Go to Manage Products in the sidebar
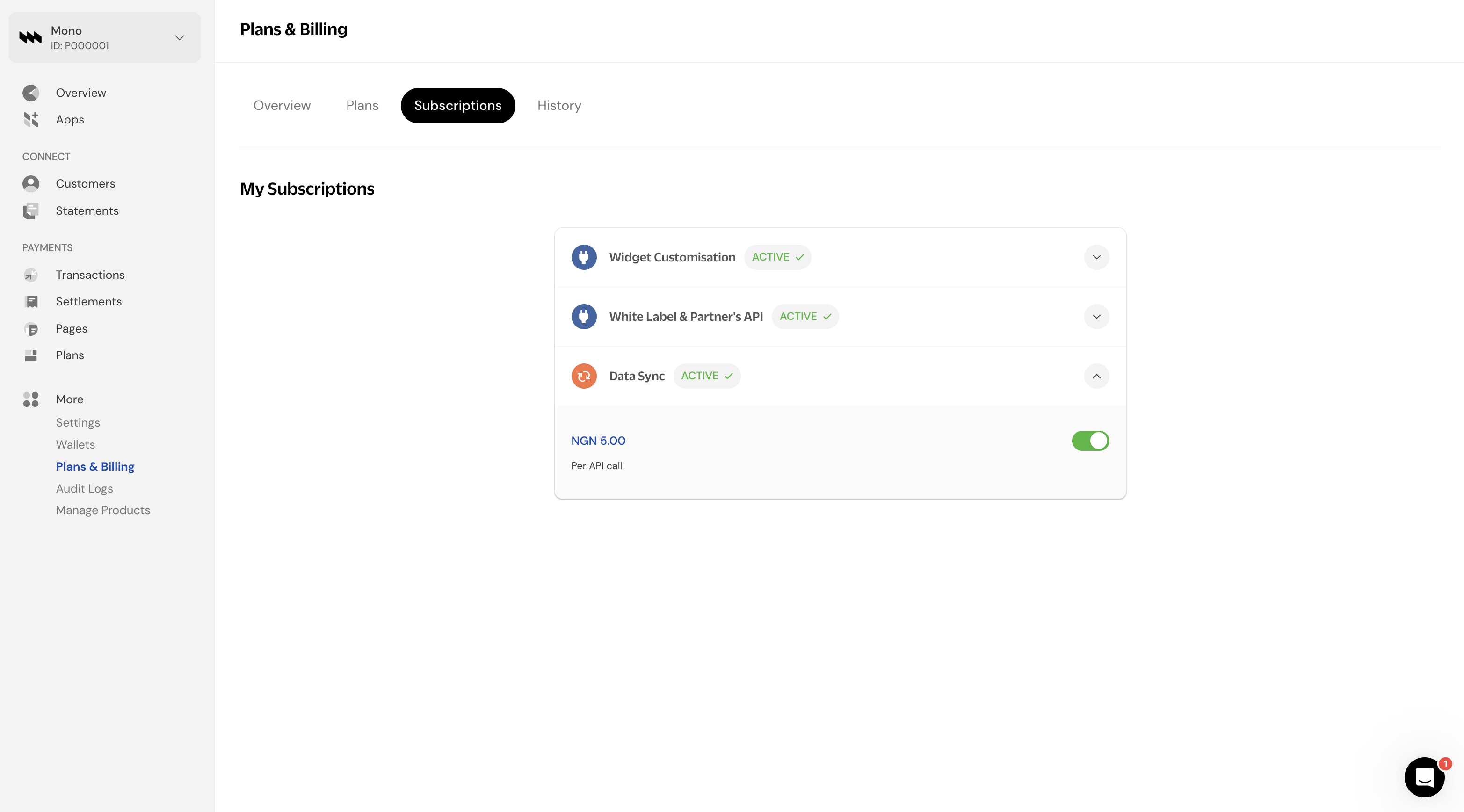Screen dimensions: 1464x812 click(x=103, y=510)
